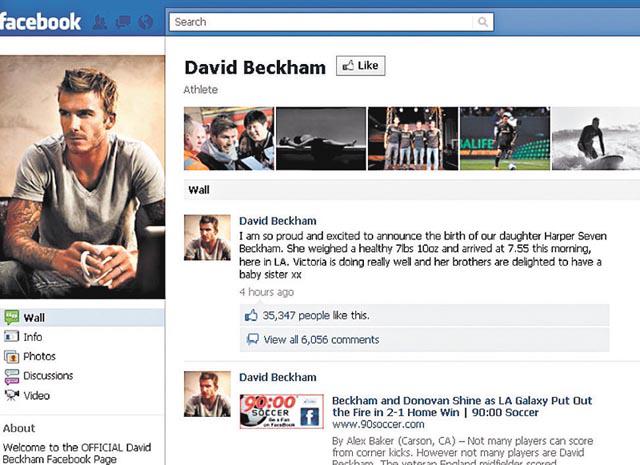Open large David Beckham profile picture
Viewport: 640px width, 465px height.
82,177
